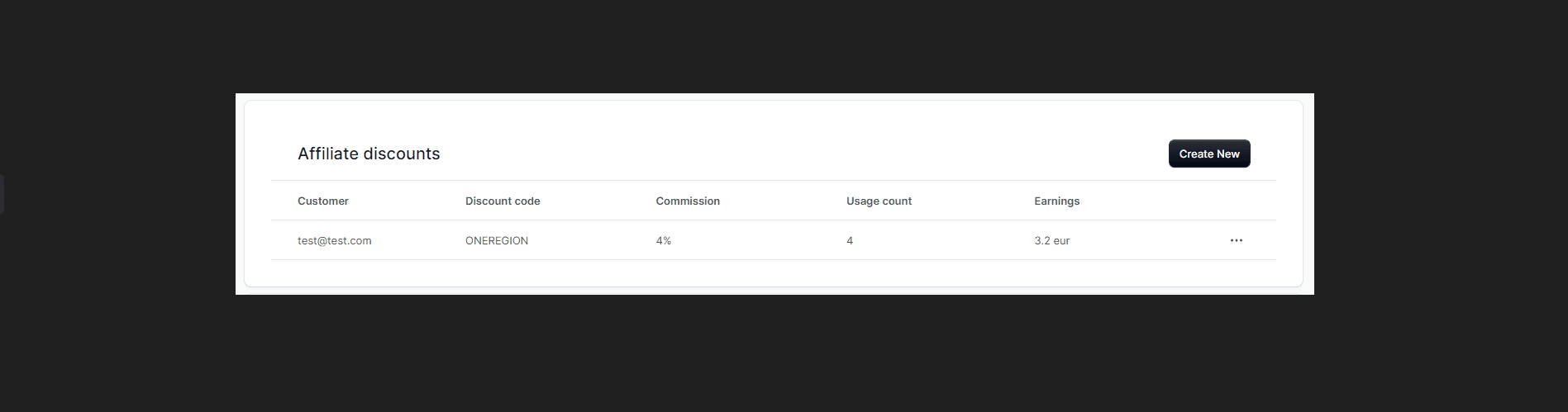
Task: Expand the collapsed sidebar handle at left edge
Action: (x=2, y=194)
